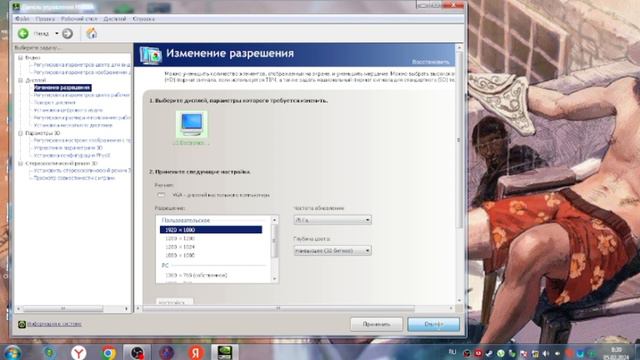This screenshot has height=360, width=640.
Task: Open Регулировка параметров цвета для видео
Action: point(82,65)
